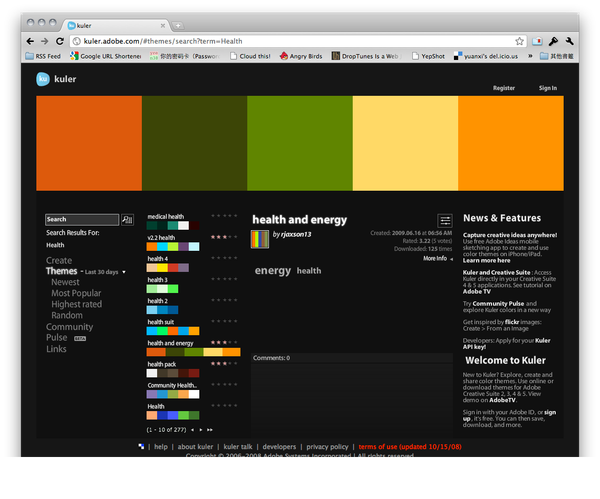The width and height of the screenshot is (600, 499).
Task: Open yuanxi's del.icio.us bookmark
Action: pos(486,56)
